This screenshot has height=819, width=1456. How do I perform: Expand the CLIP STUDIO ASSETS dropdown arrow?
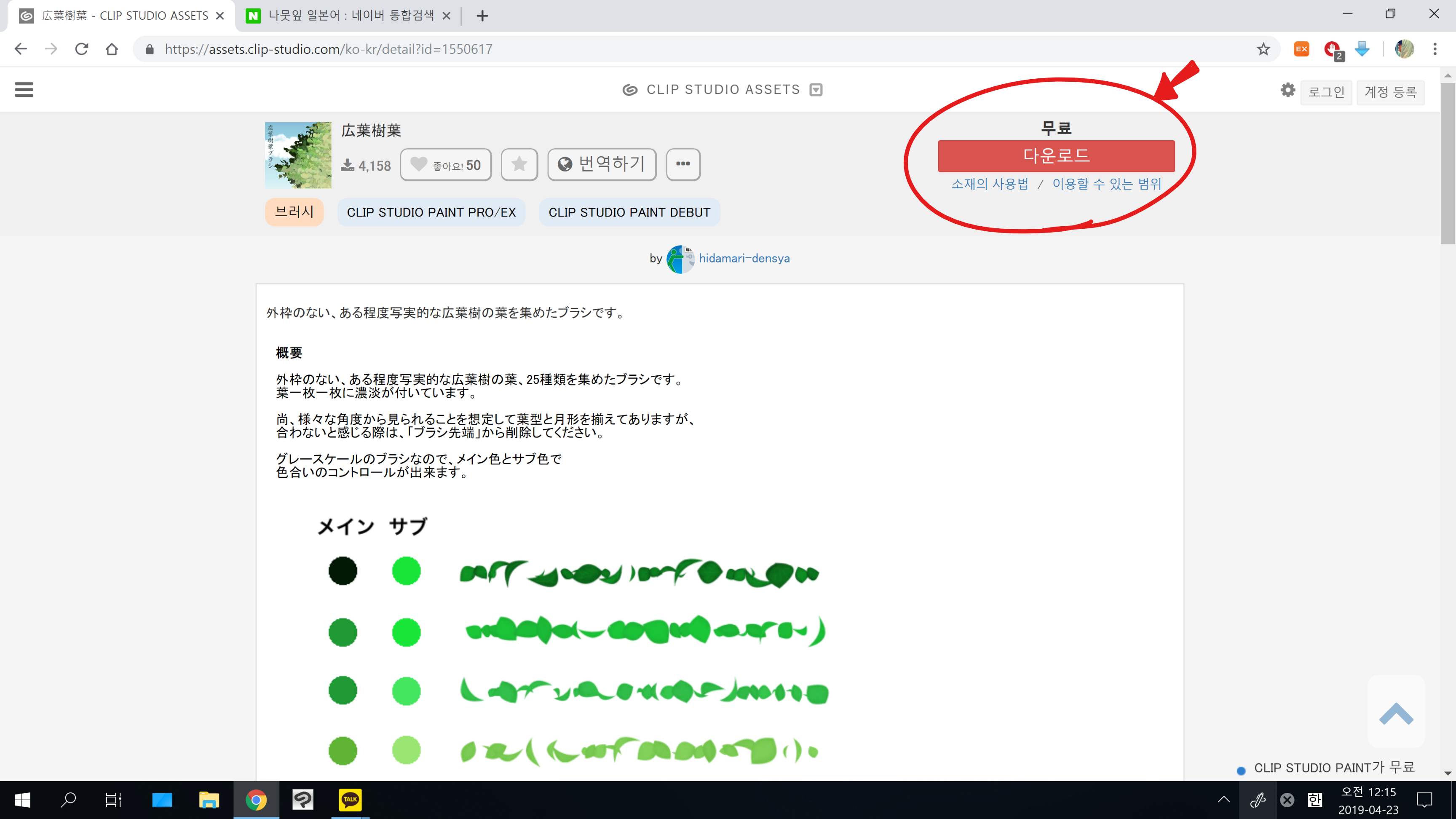(816, 90)
